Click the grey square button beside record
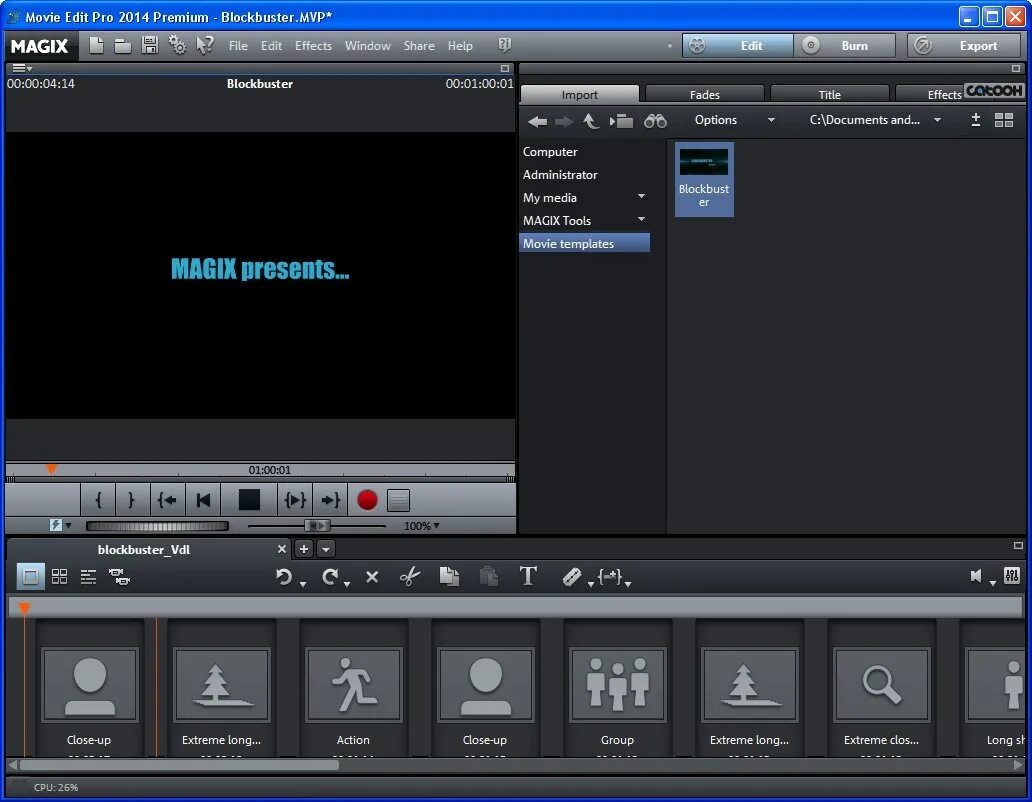The image size is (1032, 802). click(398, 500)
